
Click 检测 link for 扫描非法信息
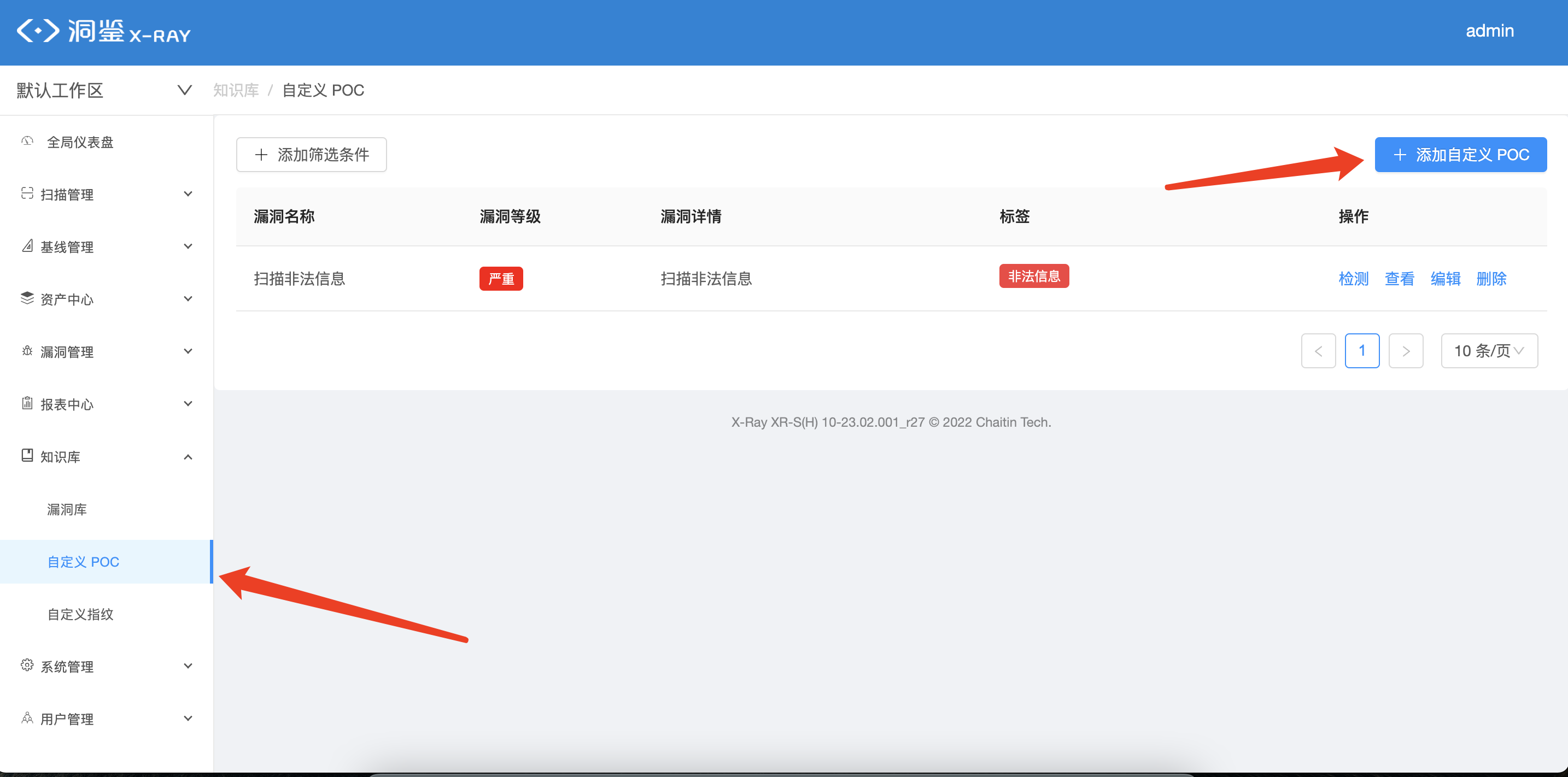1353,279
